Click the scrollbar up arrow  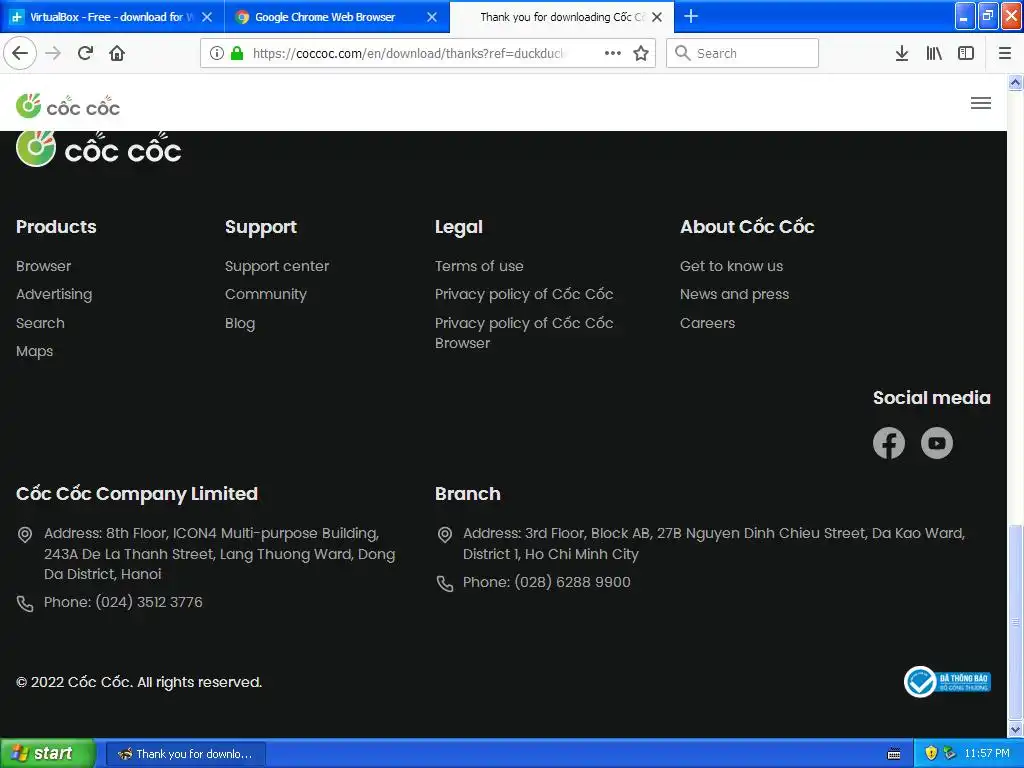(1016, 82)
